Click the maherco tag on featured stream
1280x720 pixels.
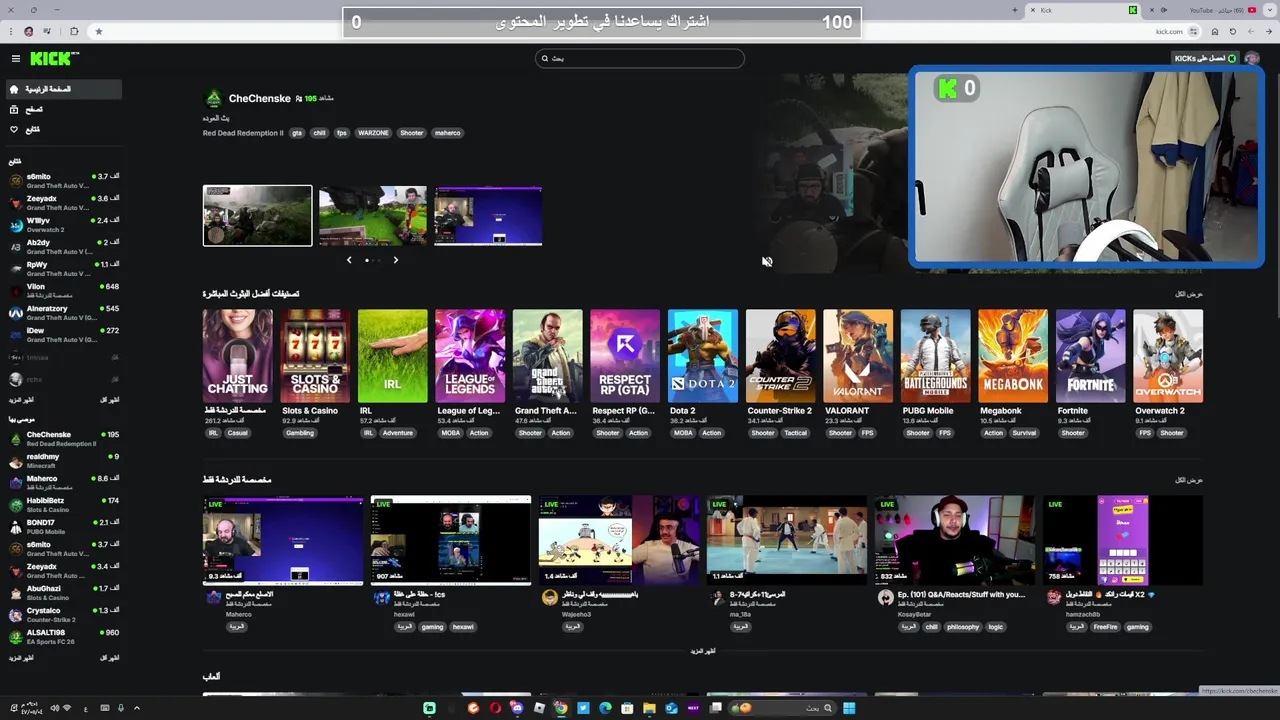[x=447, y=133]
